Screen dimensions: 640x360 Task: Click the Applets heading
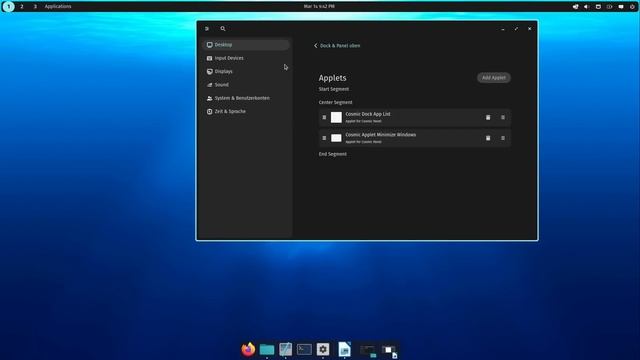pyautogui.click(x=332, y=78)
